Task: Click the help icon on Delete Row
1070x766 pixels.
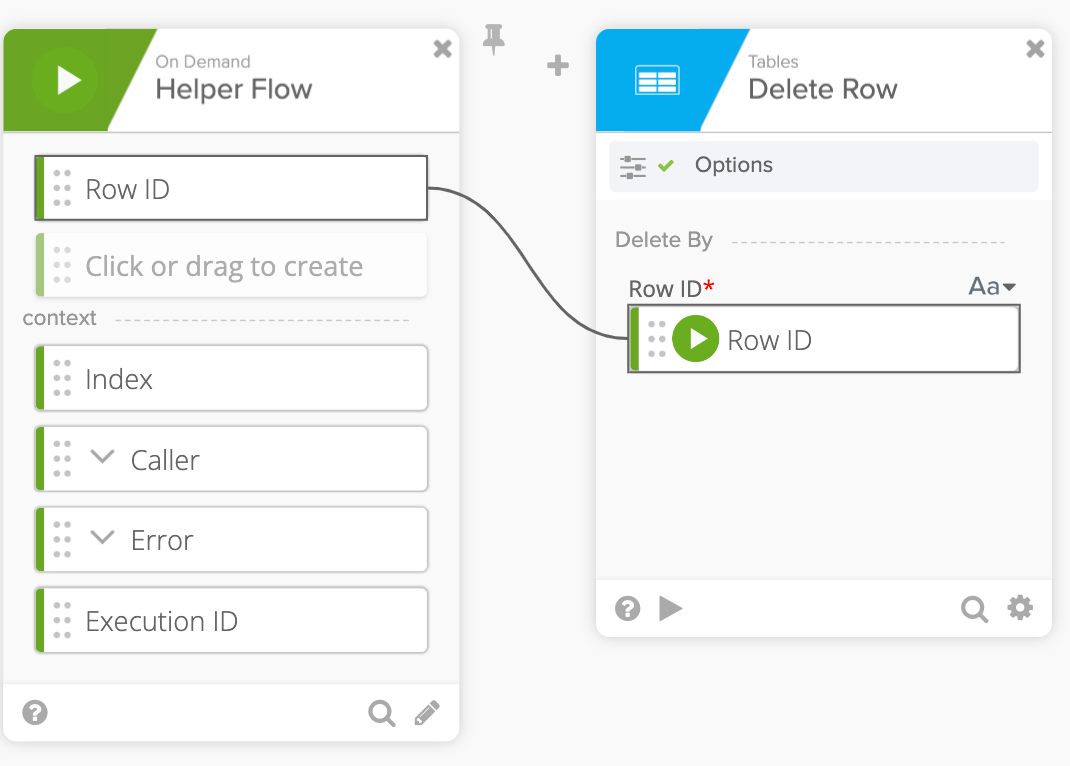Action: click(x=627, y=608)
